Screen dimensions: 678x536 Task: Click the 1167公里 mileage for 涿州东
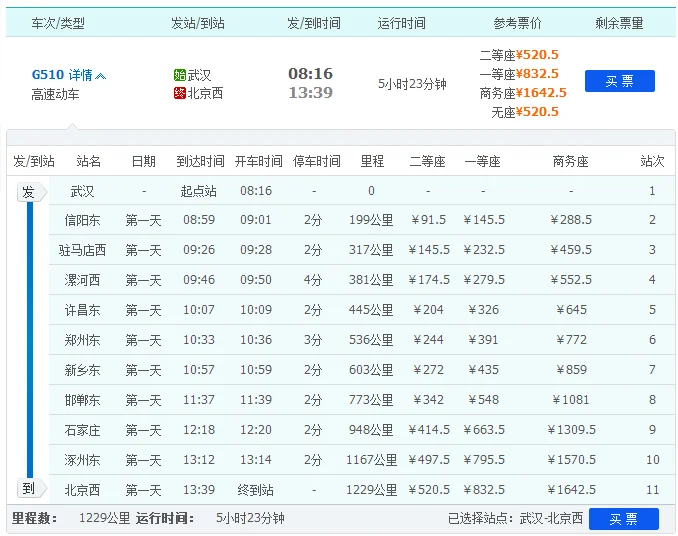[371, 460]
